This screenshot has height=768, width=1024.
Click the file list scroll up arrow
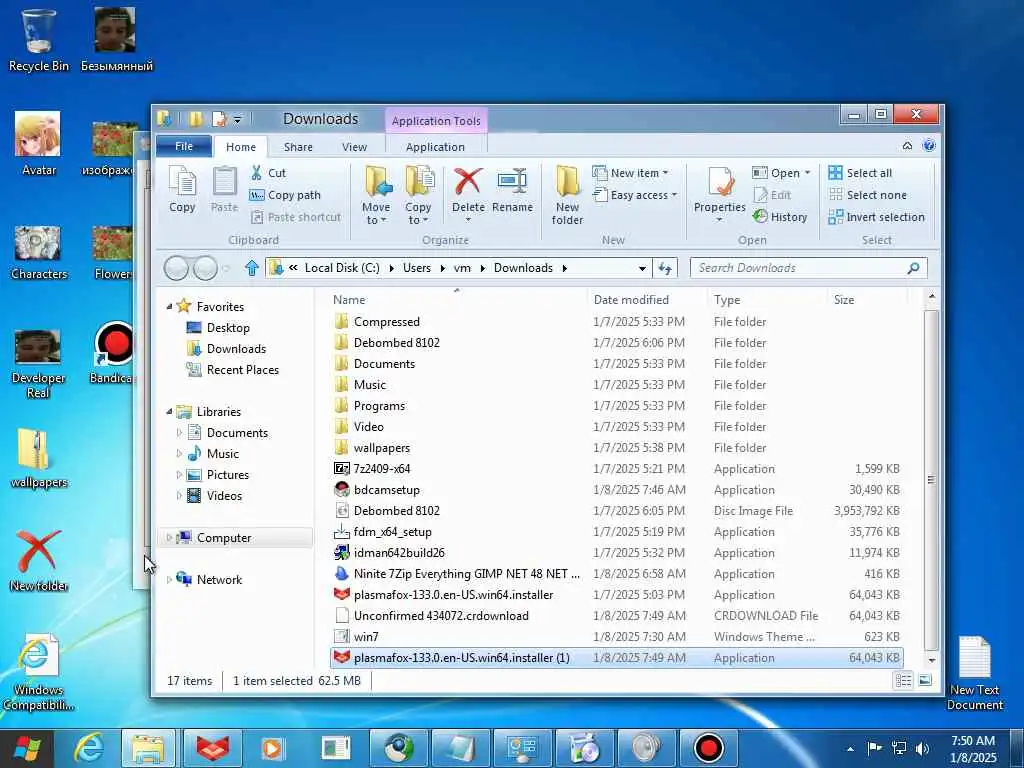pos(931,296)
